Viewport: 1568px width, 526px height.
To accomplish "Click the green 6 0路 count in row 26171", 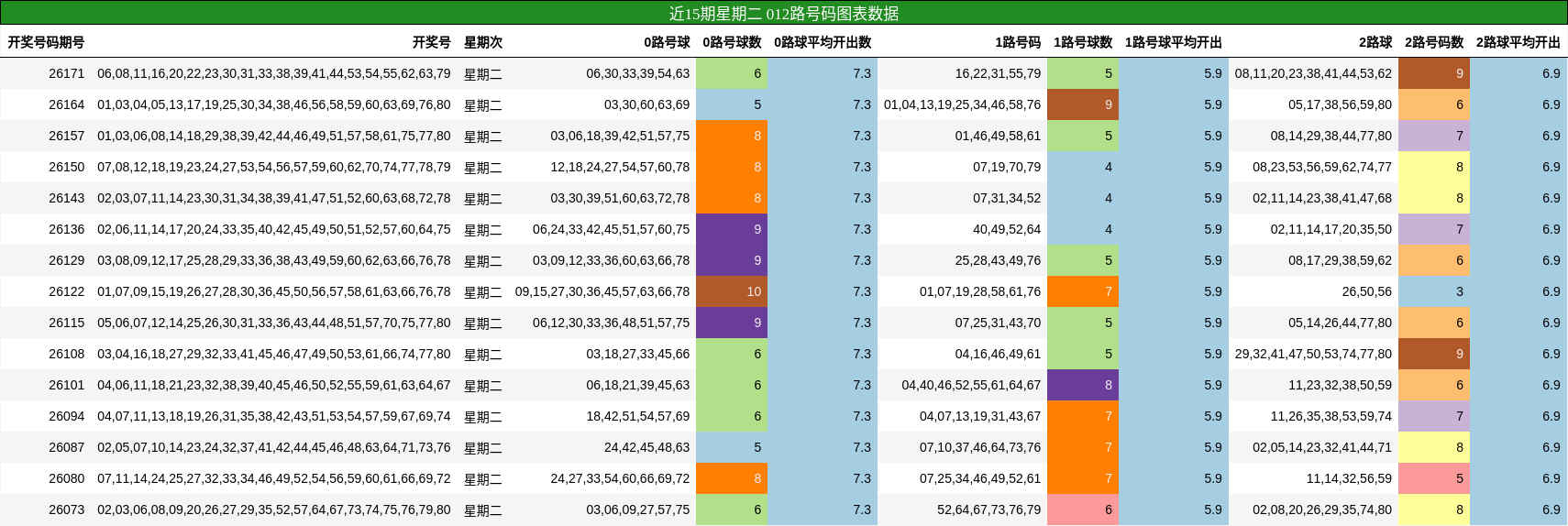I will [732, 73].
